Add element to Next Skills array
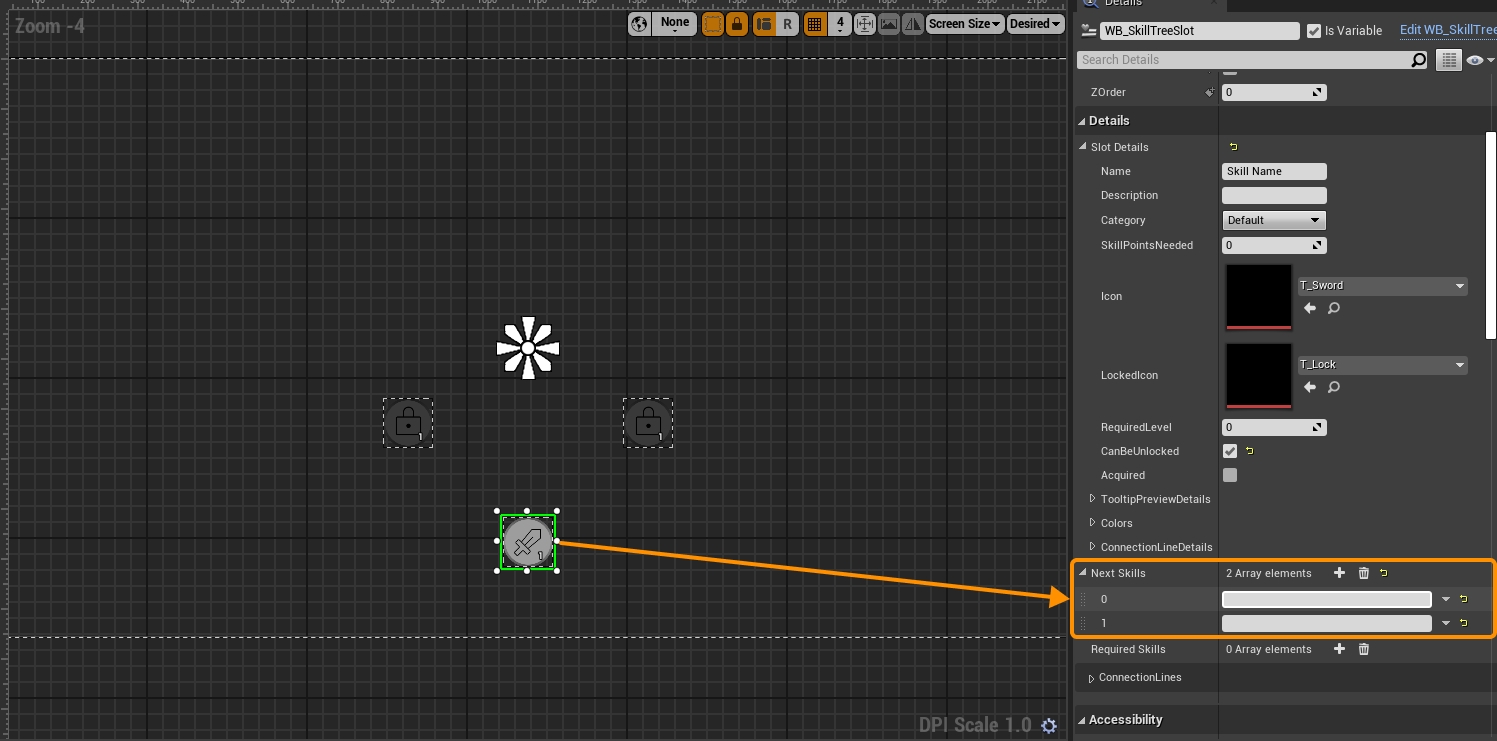1497x741 pixels. click(1339, 573)
